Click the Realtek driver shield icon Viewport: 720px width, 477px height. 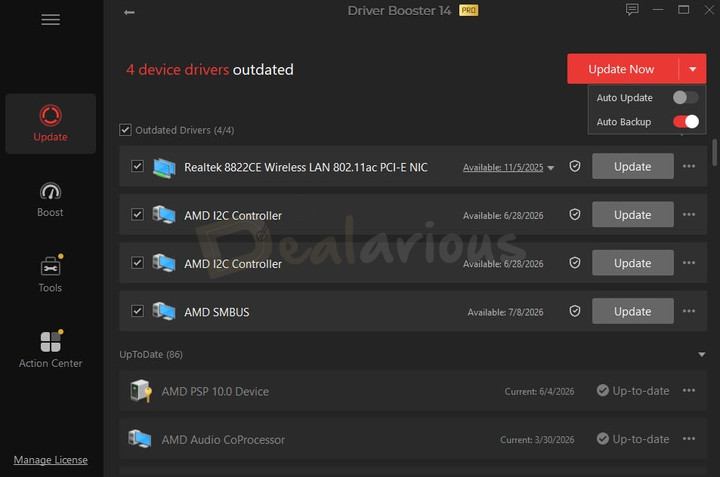coord(574,166)
